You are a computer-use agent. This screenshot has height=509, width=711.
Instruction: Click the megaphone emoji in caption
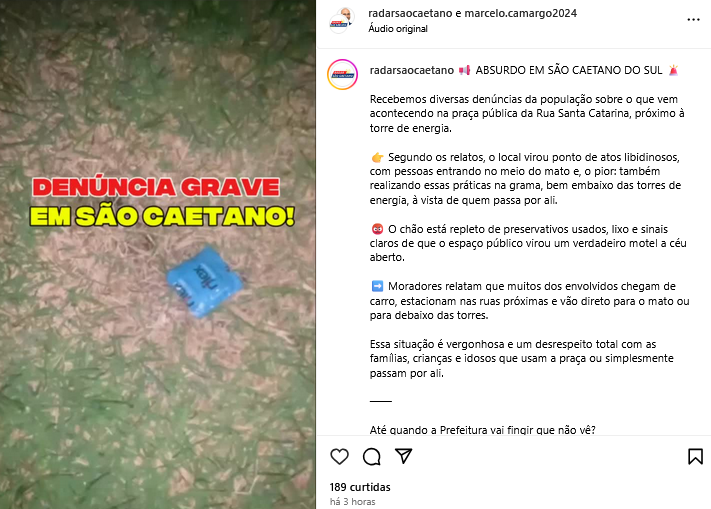[464, 70]
